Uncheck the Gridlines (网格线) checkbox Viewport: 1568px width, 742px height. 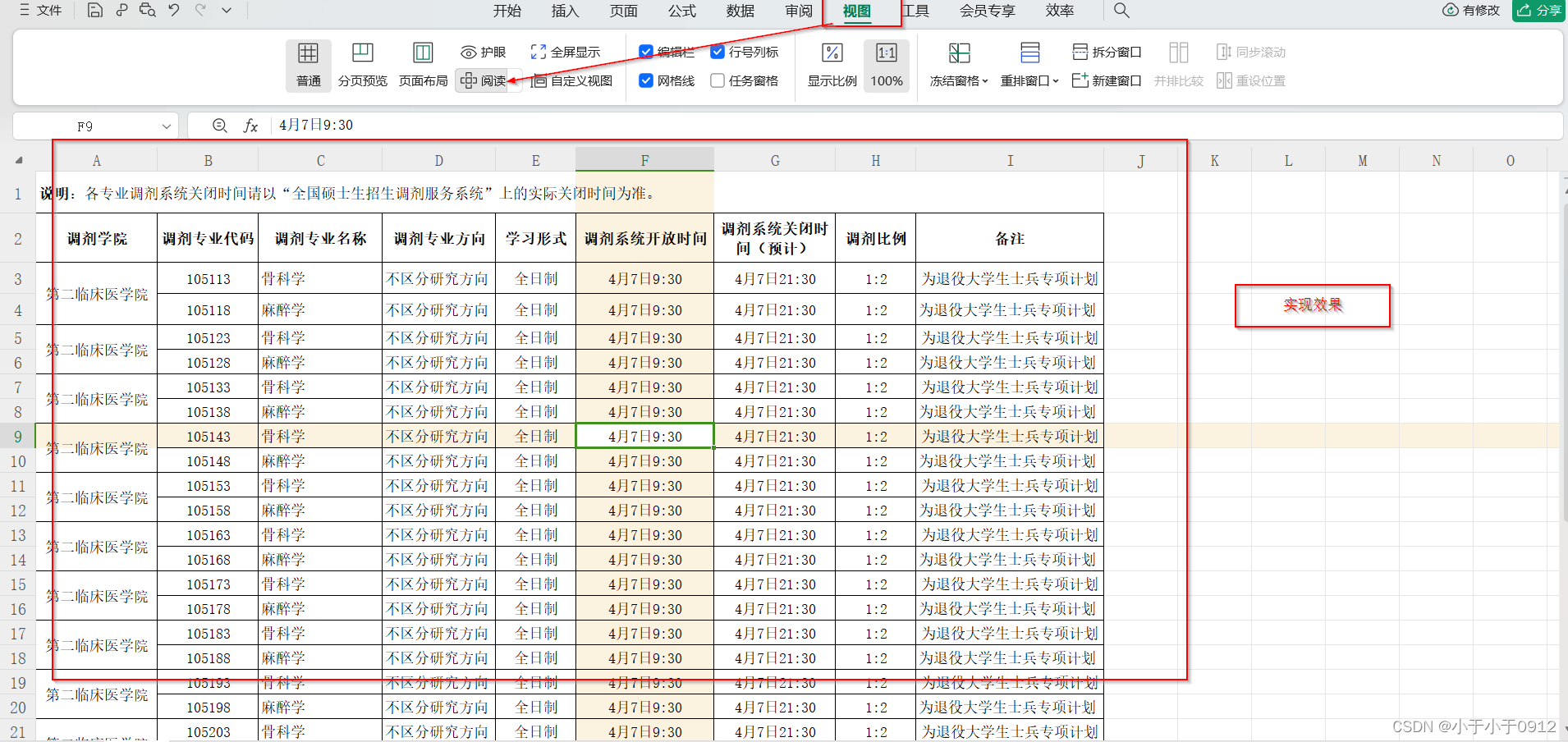(646, 80)
